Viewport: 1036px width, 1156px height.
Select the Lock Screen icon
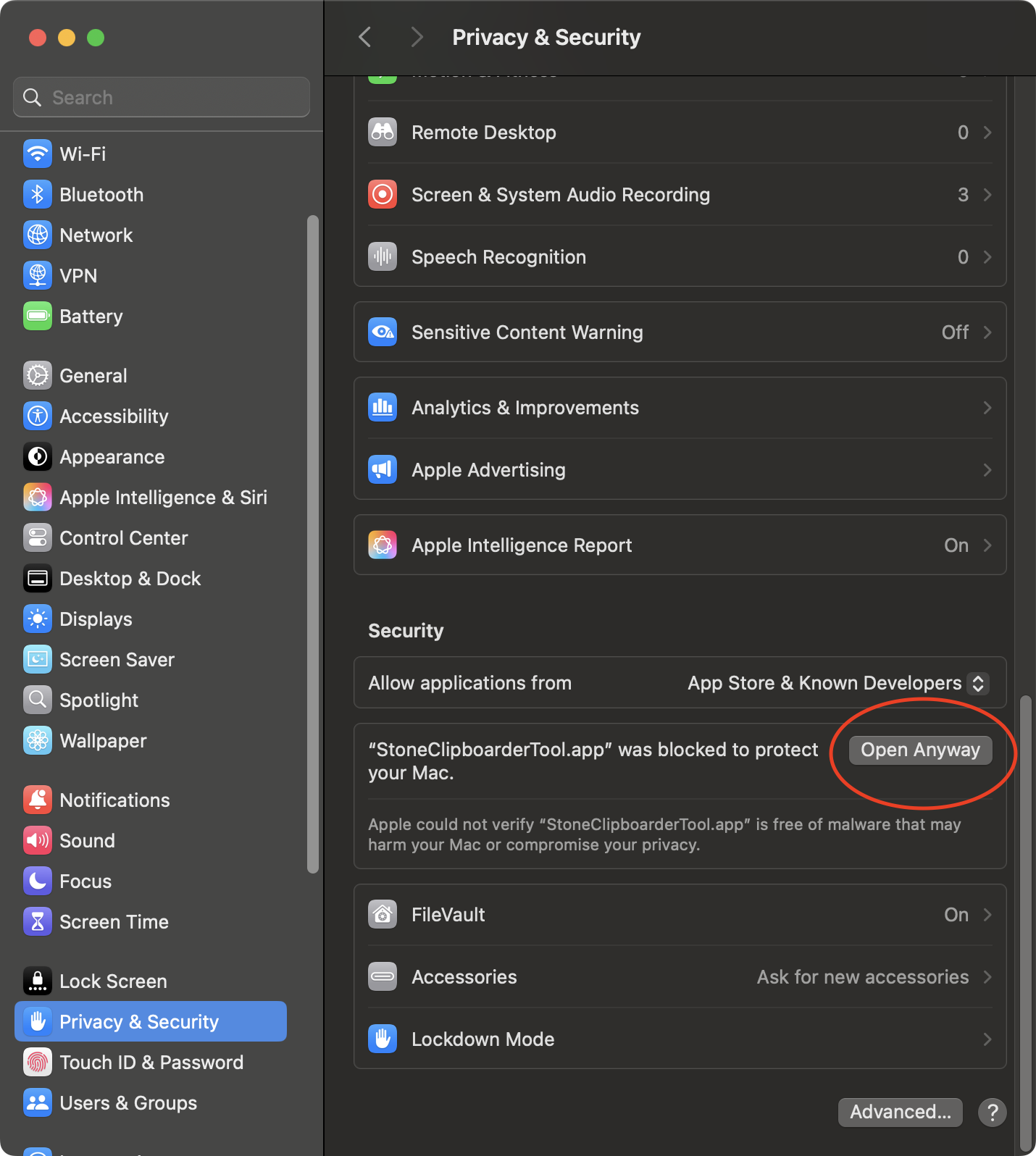tap(38, 981)
